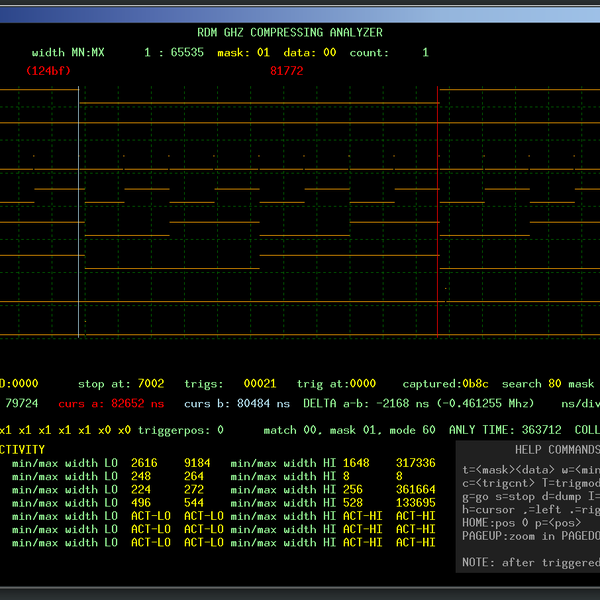Select the red 'curs a: 82652 ns' readout
Viewport: 600px width, 600px height.
[111, 403]
